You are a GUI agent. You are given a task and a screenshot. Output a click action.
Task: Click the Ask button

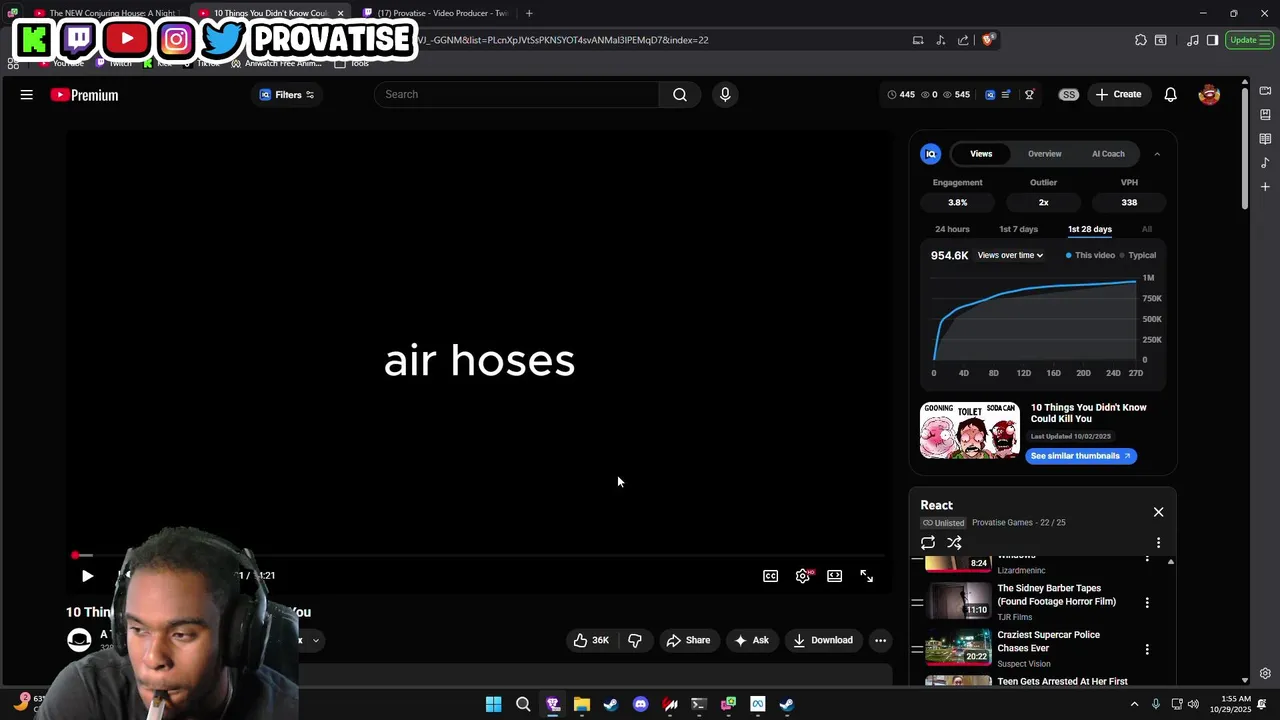(751, 640)
